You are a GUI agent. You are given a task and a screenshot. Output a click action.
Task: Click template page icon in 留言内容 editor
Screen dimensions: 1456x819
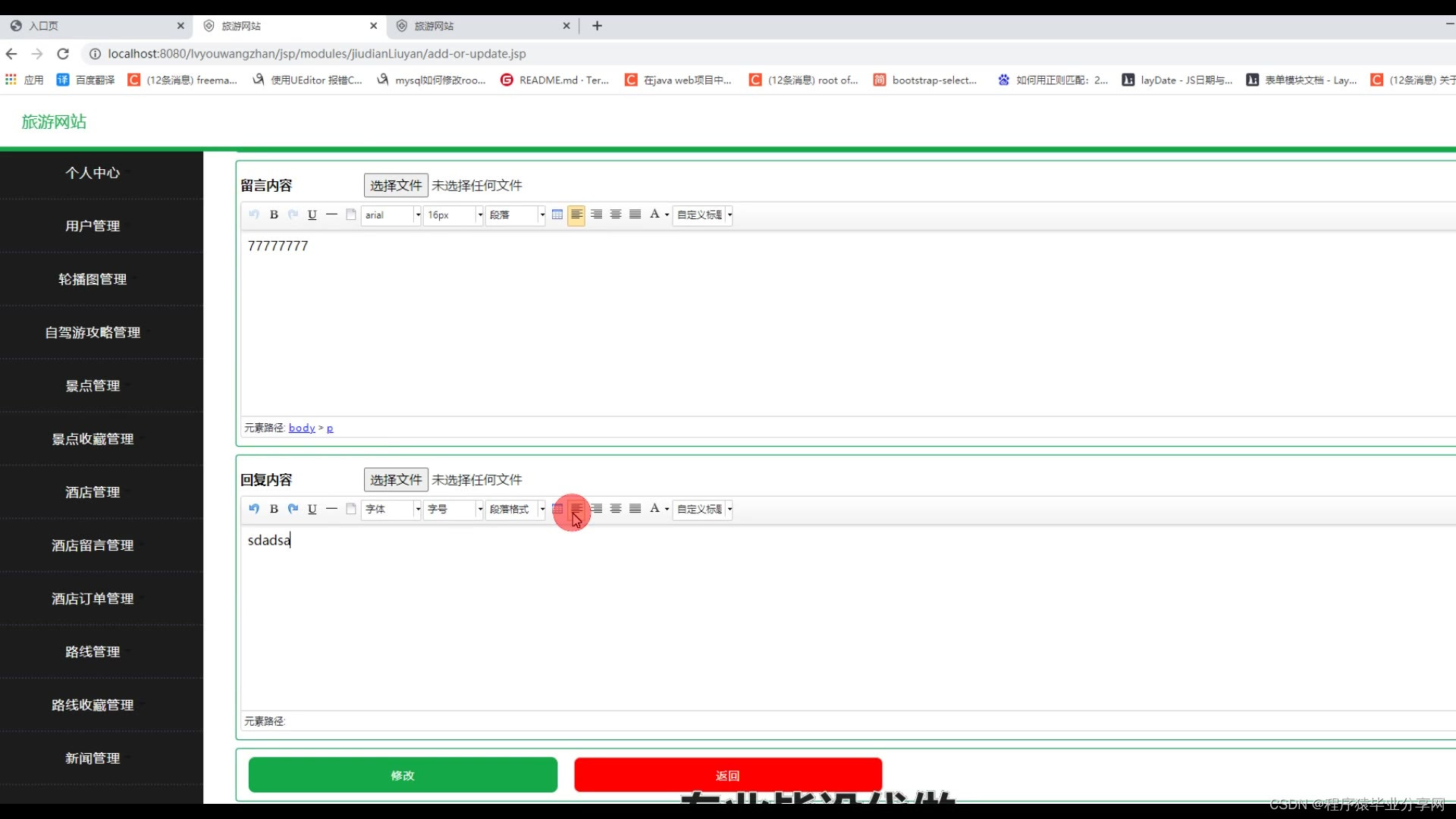[x=351, y=215]
